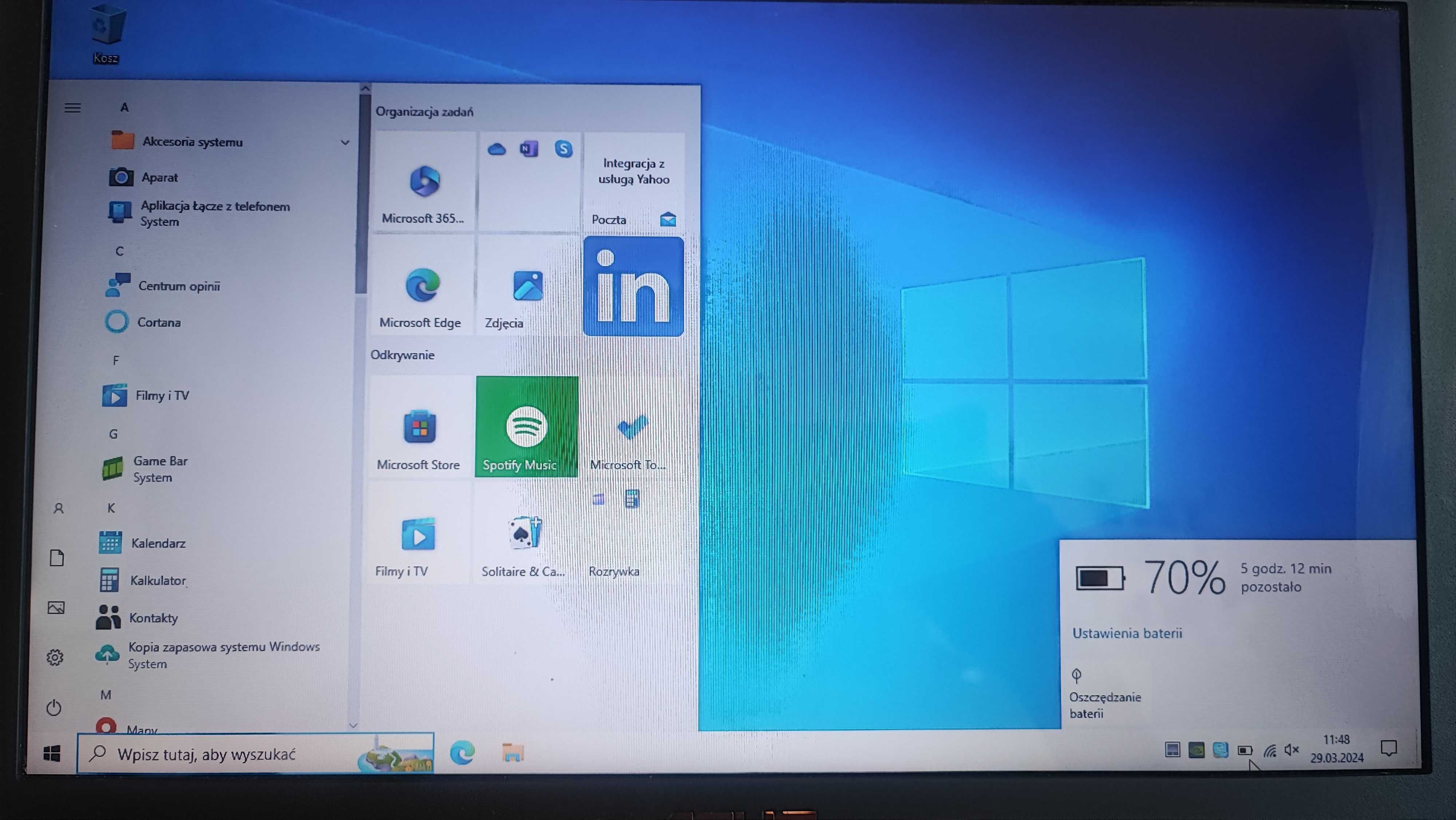Open the OneNote icon in the folder tile
Screen dimensions: 1456x820
coord(529,149)
